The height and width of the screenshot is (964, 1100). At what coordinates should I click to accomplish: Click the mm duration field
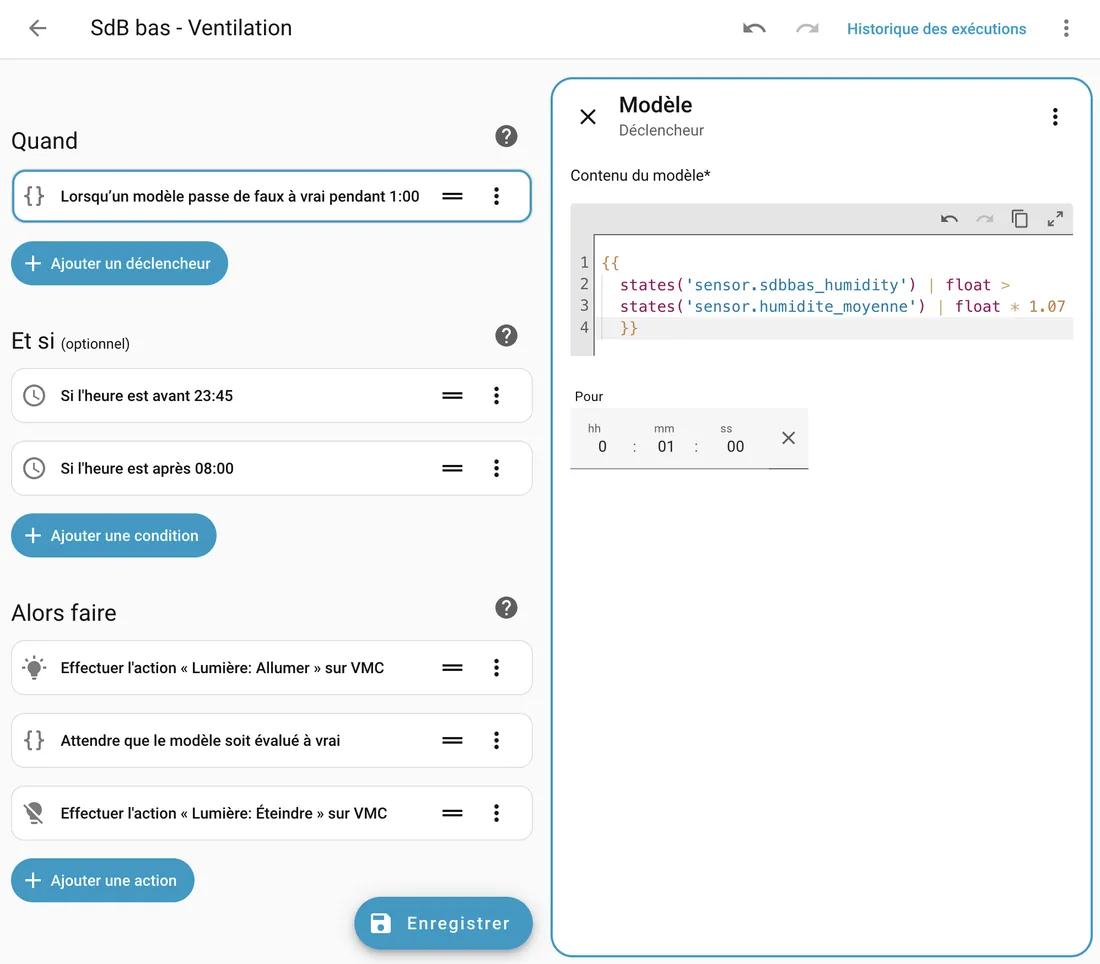tap(665, 446)
